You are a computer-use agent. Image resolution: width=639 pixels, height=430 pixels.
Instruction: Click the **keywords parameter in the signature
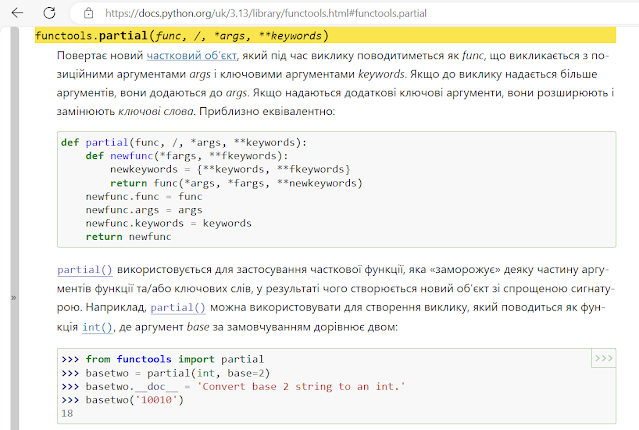[x=289, y=36]
